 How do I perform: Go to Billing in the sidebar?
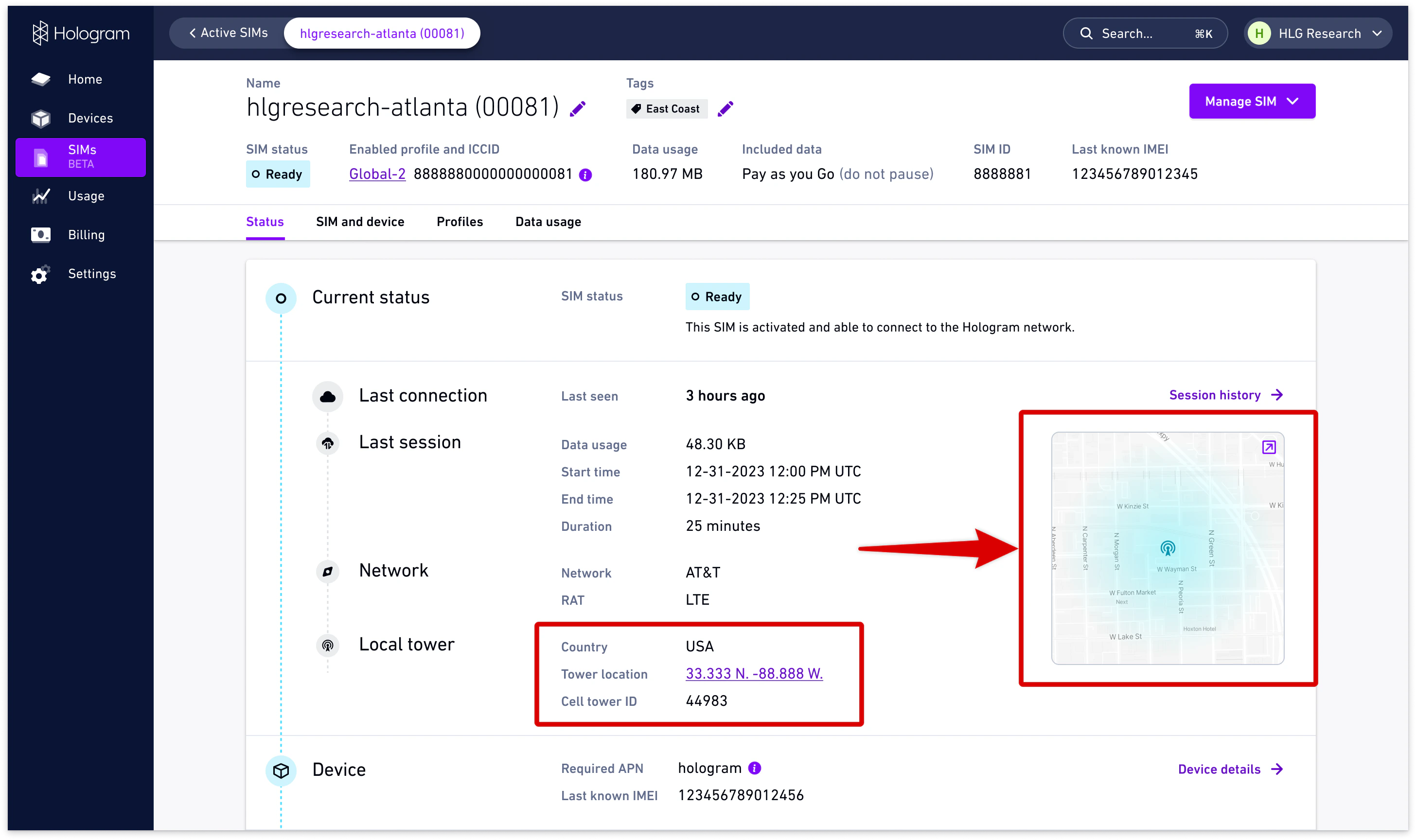(80, 235)
